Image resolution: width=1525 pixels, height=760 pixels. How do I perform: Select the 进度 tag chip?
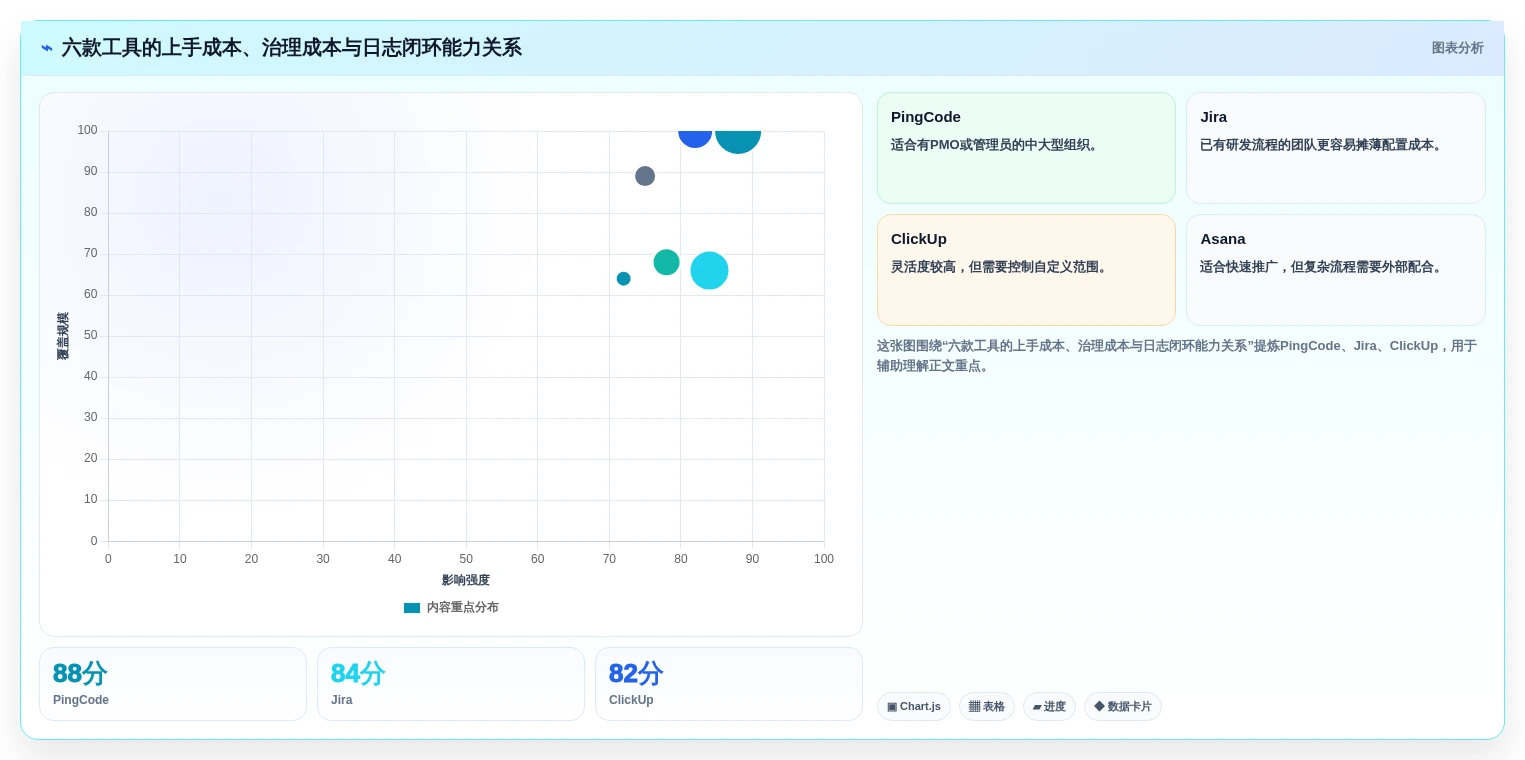pyautogui.click(x=1049, y=706)
